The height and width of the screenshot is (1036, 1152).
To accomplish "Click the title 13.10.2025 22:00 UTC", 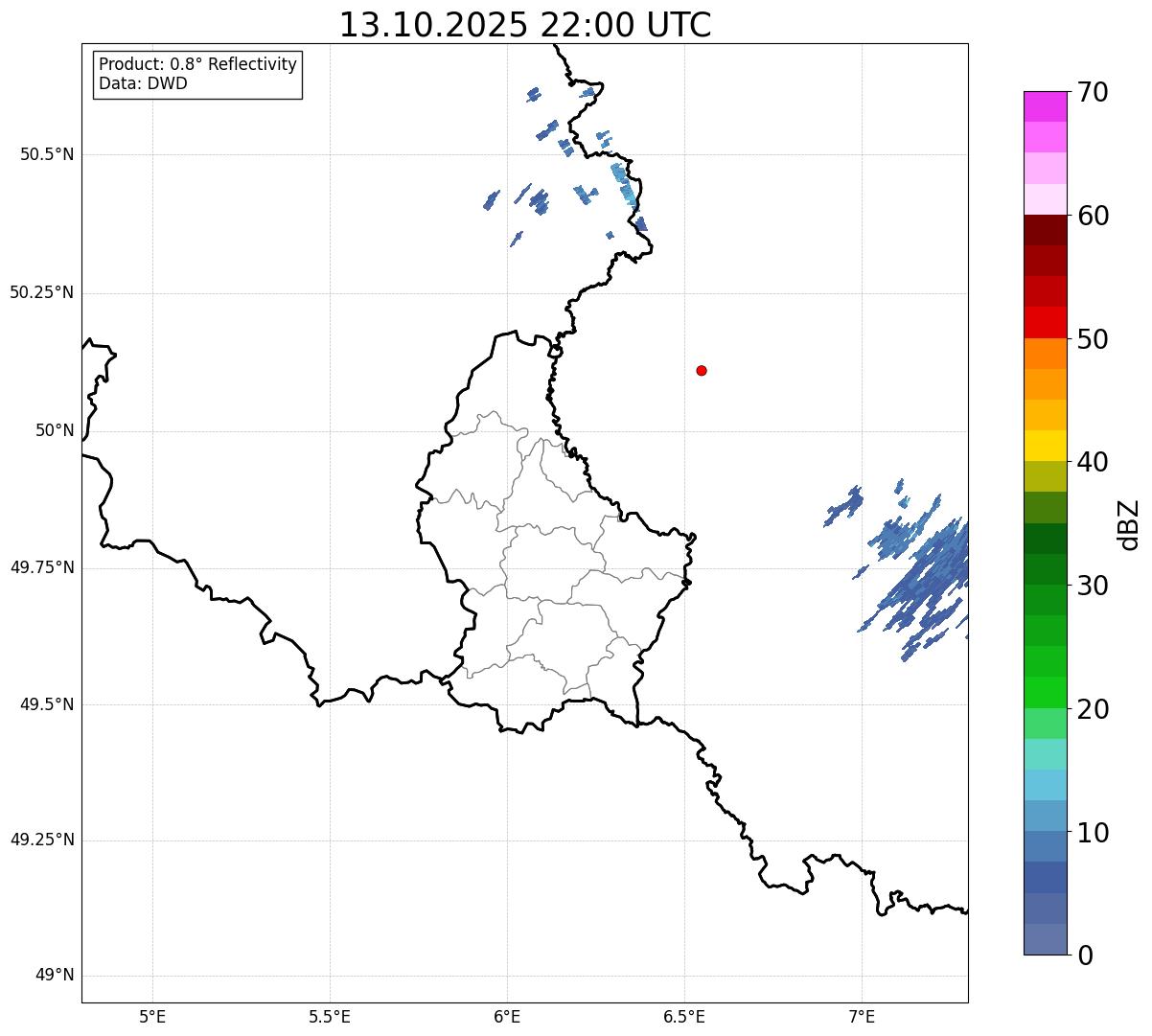I will click(x=525, y=25).
